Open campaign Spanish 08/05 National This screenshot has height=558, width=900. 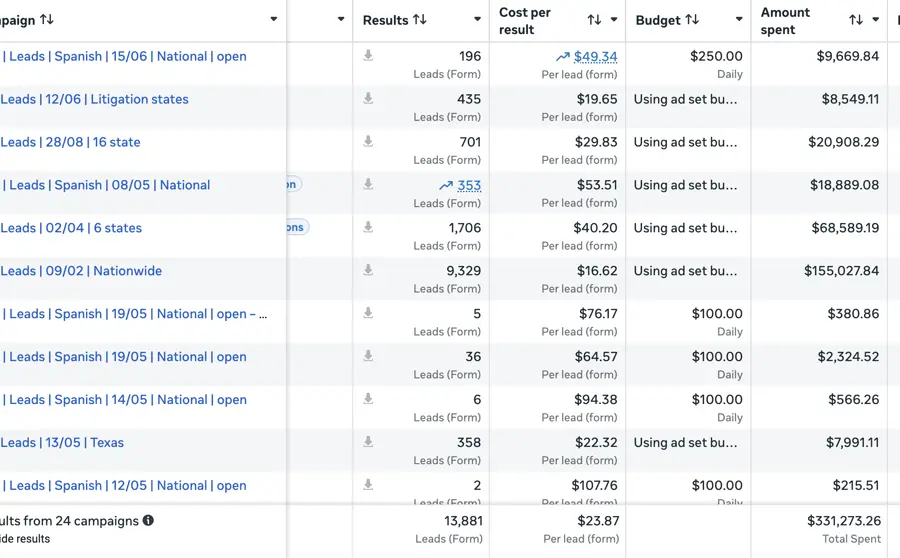tap(106, 185)
